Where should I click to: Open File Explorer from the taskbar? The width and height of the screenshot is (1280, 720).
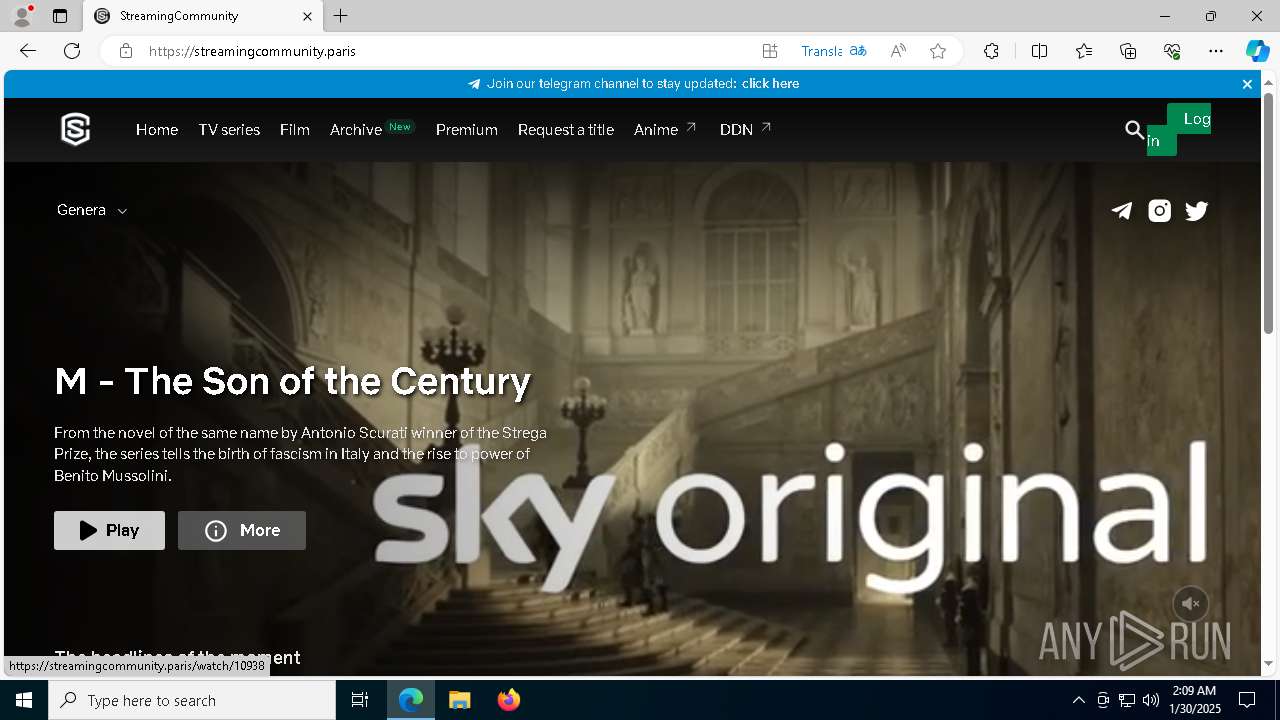459,700
